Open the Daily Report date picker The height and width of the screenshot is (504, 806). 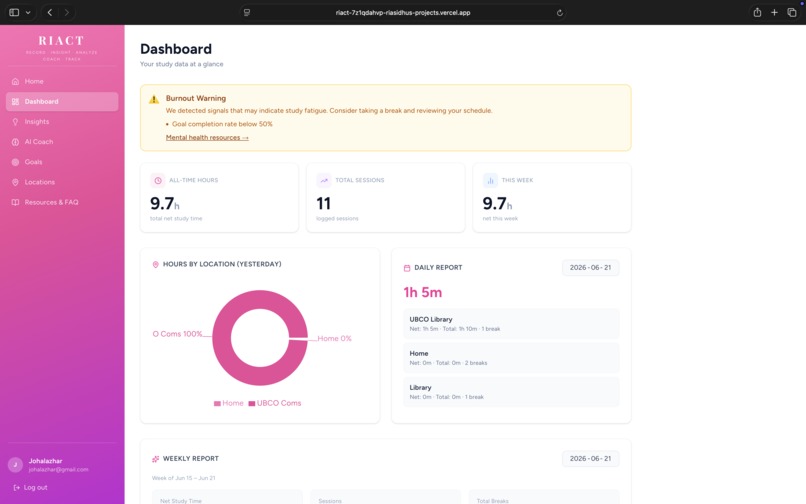(590, 267)
